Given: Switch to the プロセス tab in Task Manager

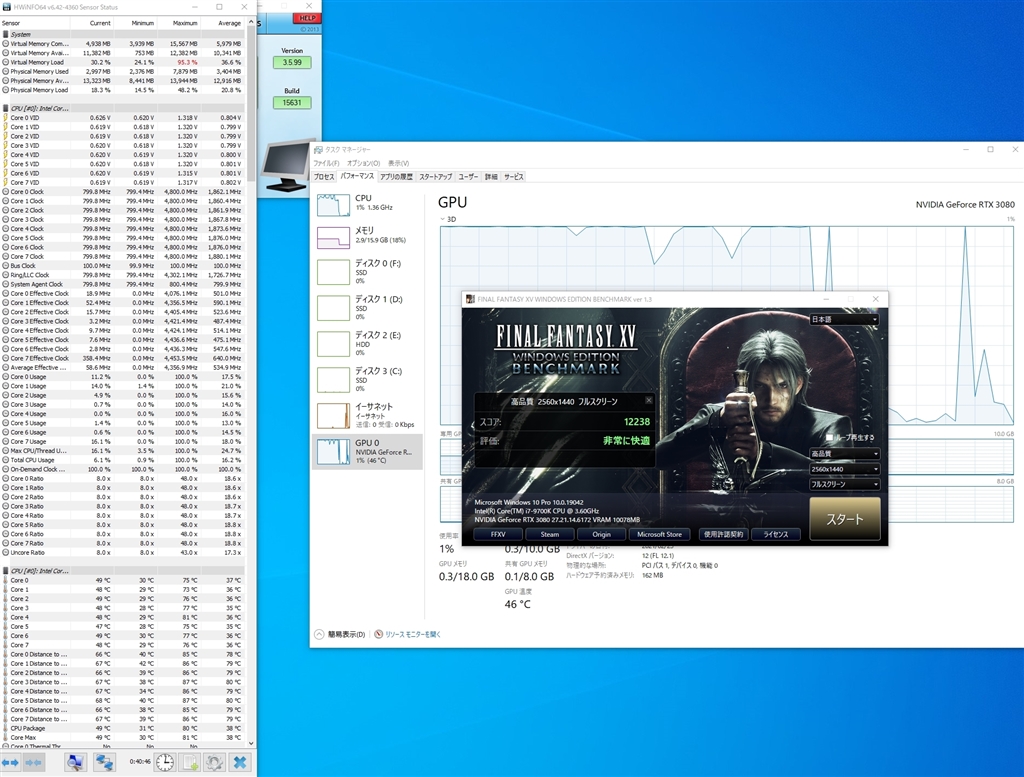Looking at the screenshot, I should click(324, 176).
